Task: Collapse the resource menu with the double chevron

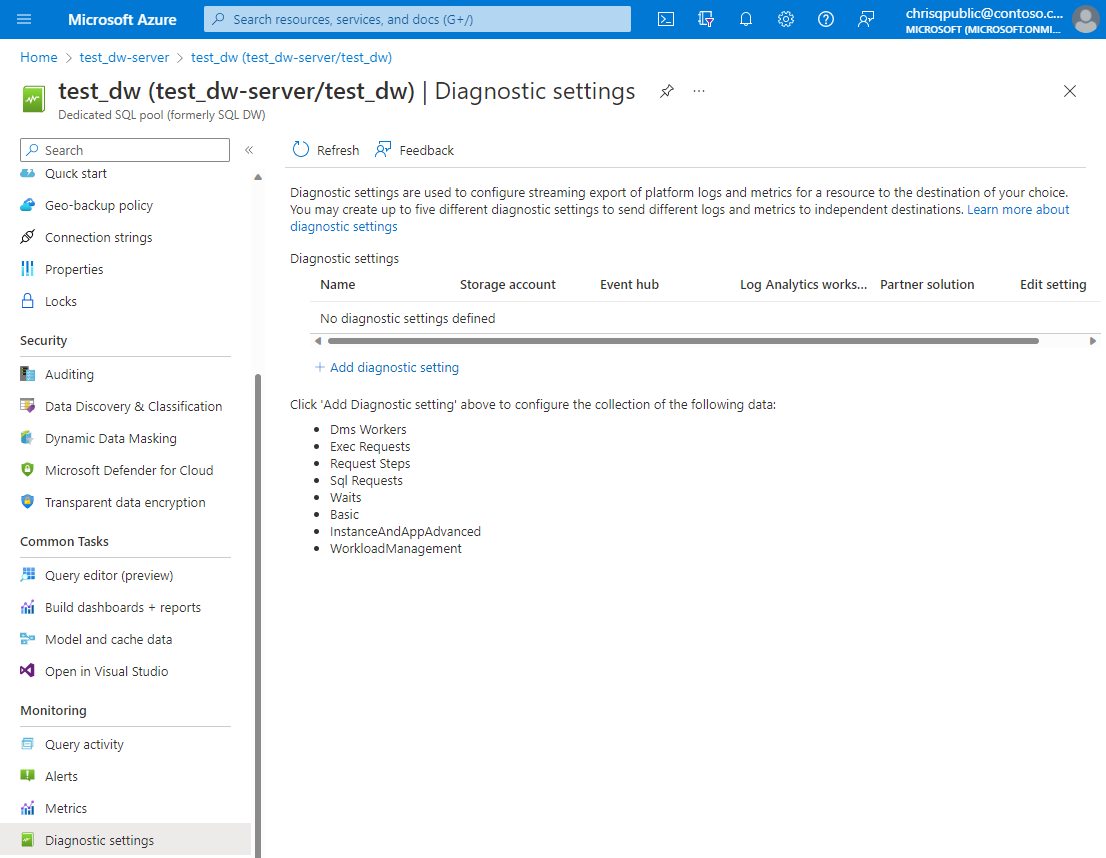Action: click(x=249, y=150)
